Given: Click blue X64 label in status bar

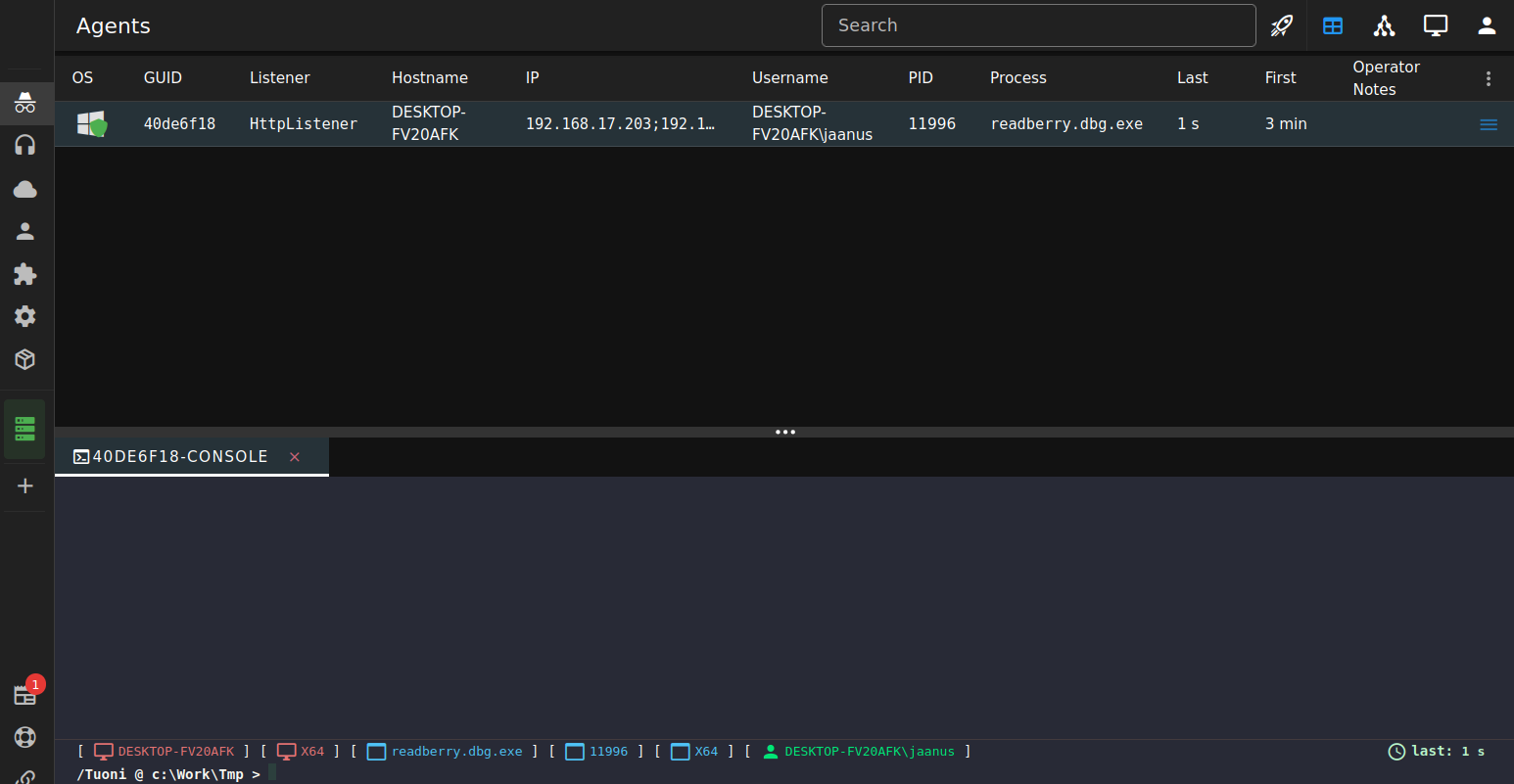Looking at the screenshot, I should (706, 752).
